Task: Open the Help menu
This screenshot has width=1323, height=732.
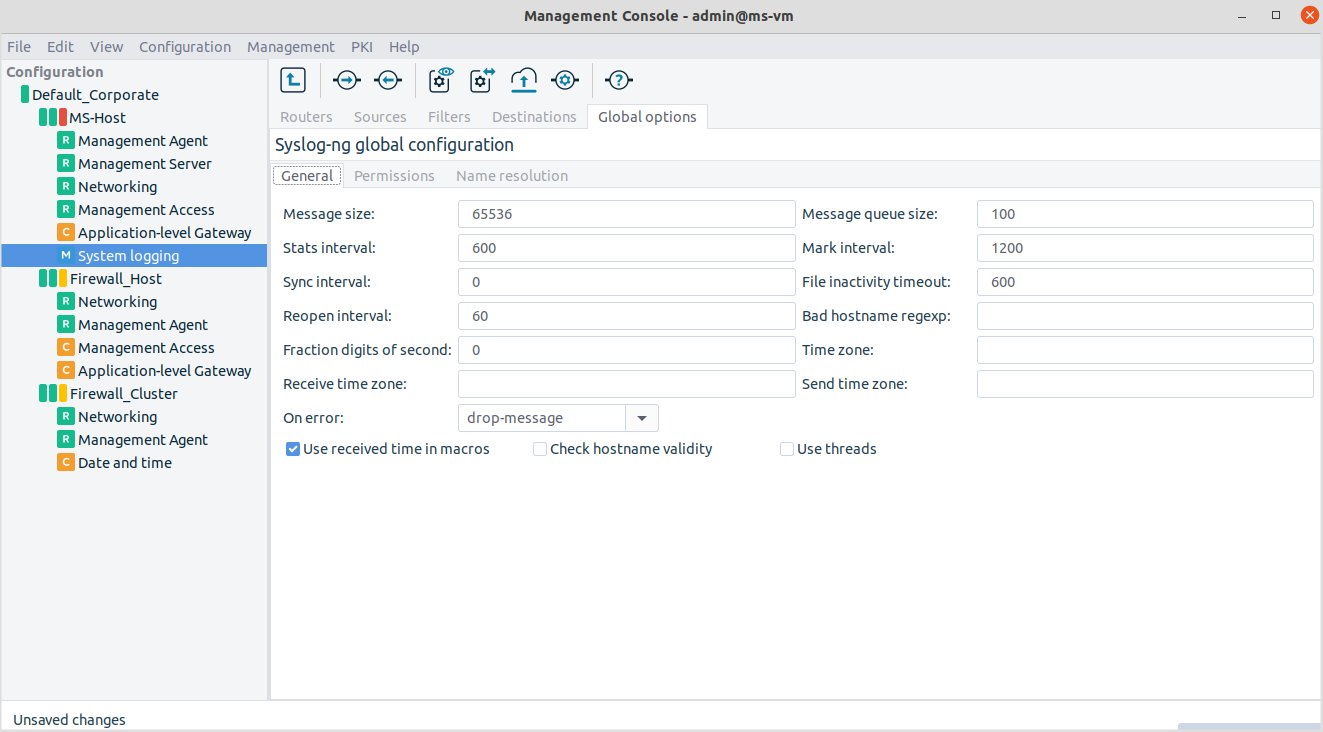Action: pos(404,46)
